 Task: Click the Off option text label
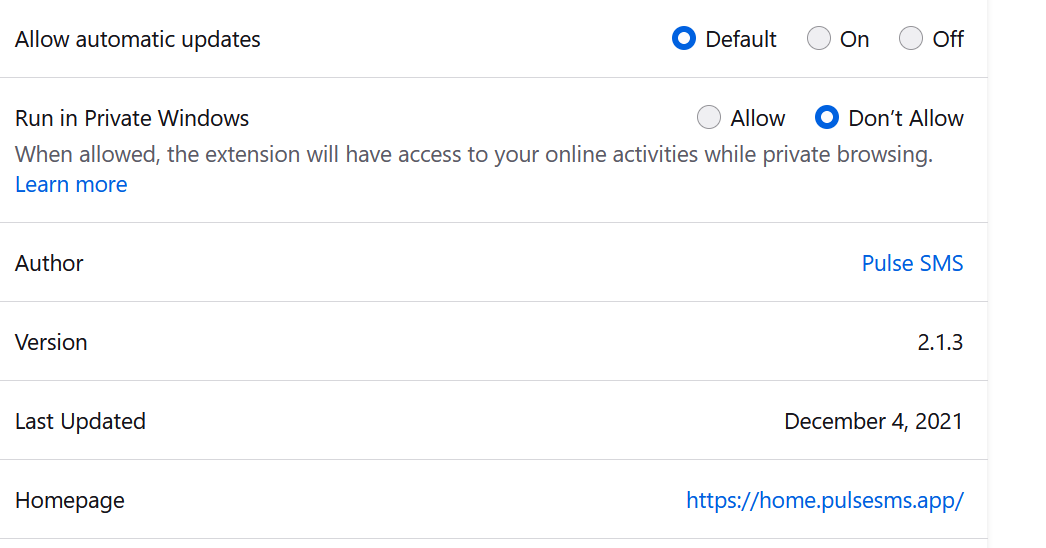coord(948,40)
